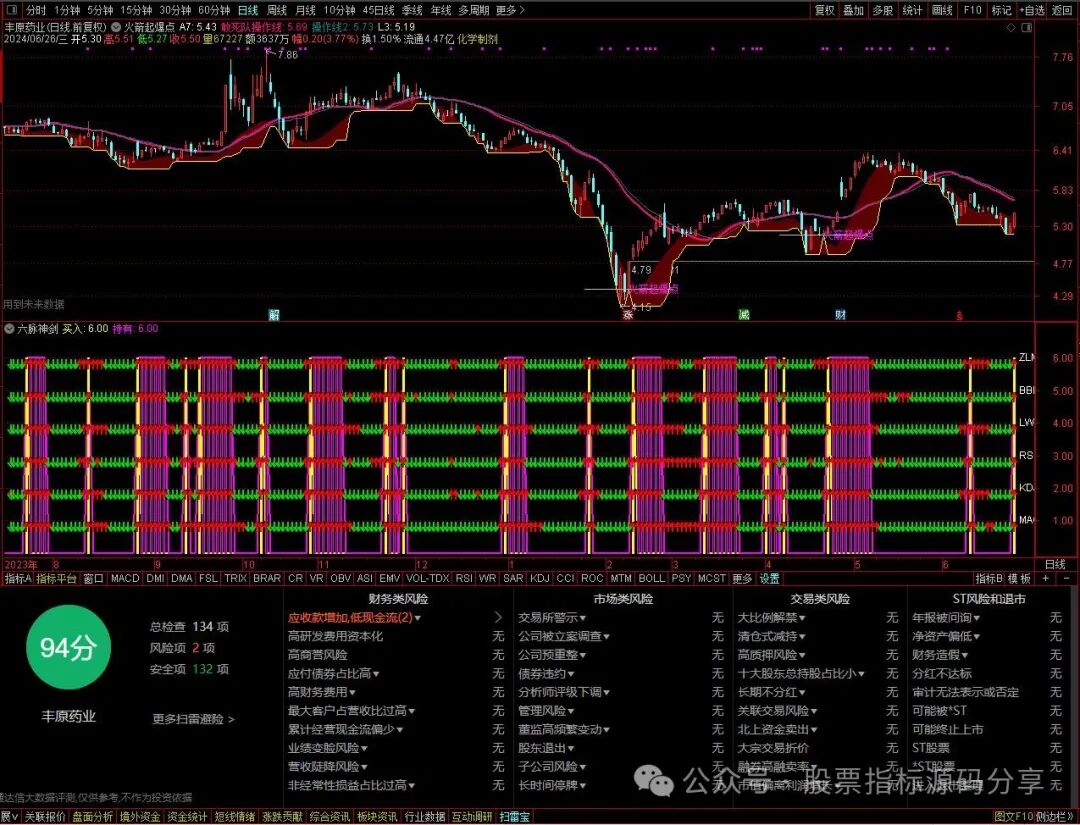Viewport: 1080px width, 825px height.
Task: Expand 高质押风险 dropdown
Action: [771, 655]
